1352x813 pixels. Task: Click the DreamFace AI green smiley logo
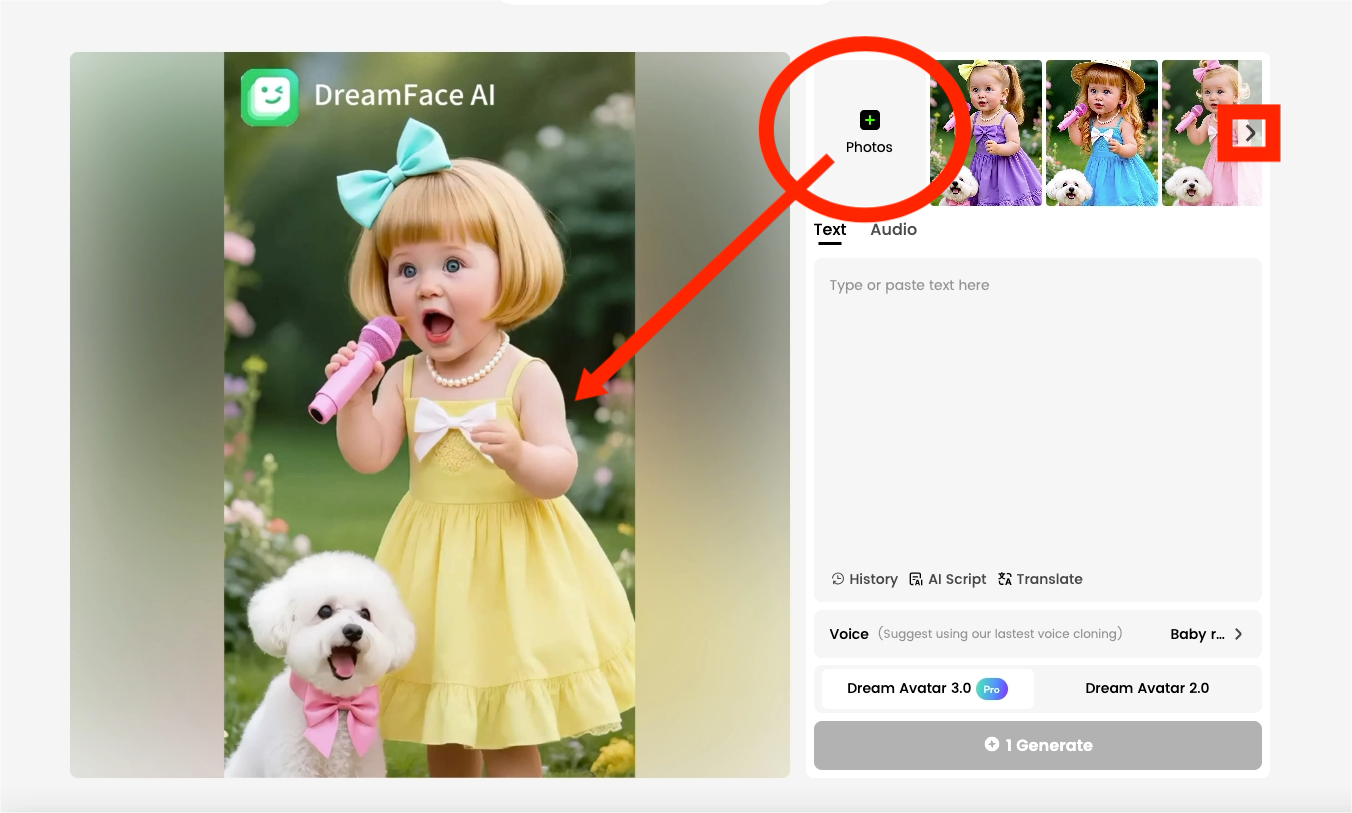[x=269, y=97]
